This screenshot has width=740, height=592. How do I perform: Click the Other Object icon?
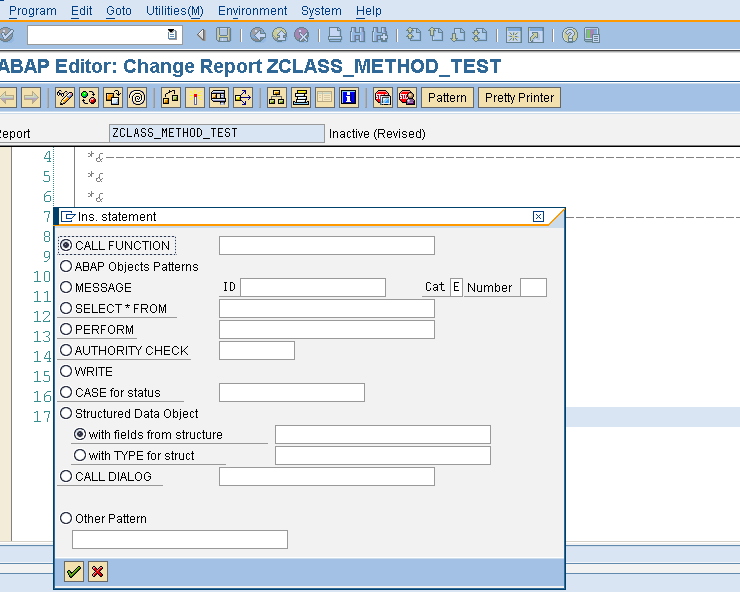pyautogui.click(x=113, y=98)
